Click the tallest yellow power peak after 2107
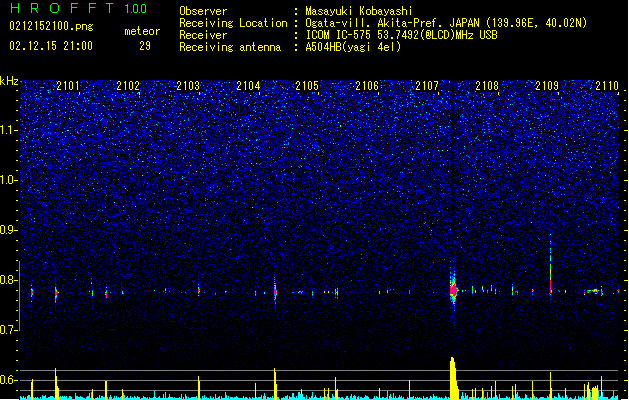The image size is (629, 400). [x=454, y=378]
